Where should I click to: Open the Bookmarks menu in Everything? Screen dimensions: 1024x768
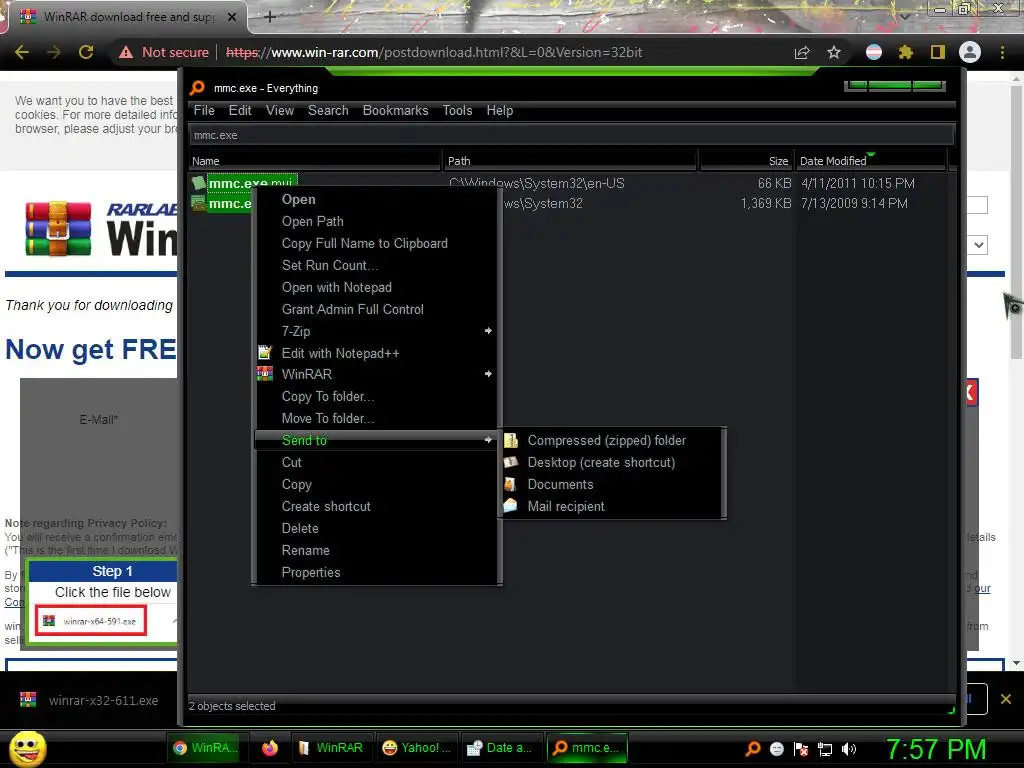395,110
